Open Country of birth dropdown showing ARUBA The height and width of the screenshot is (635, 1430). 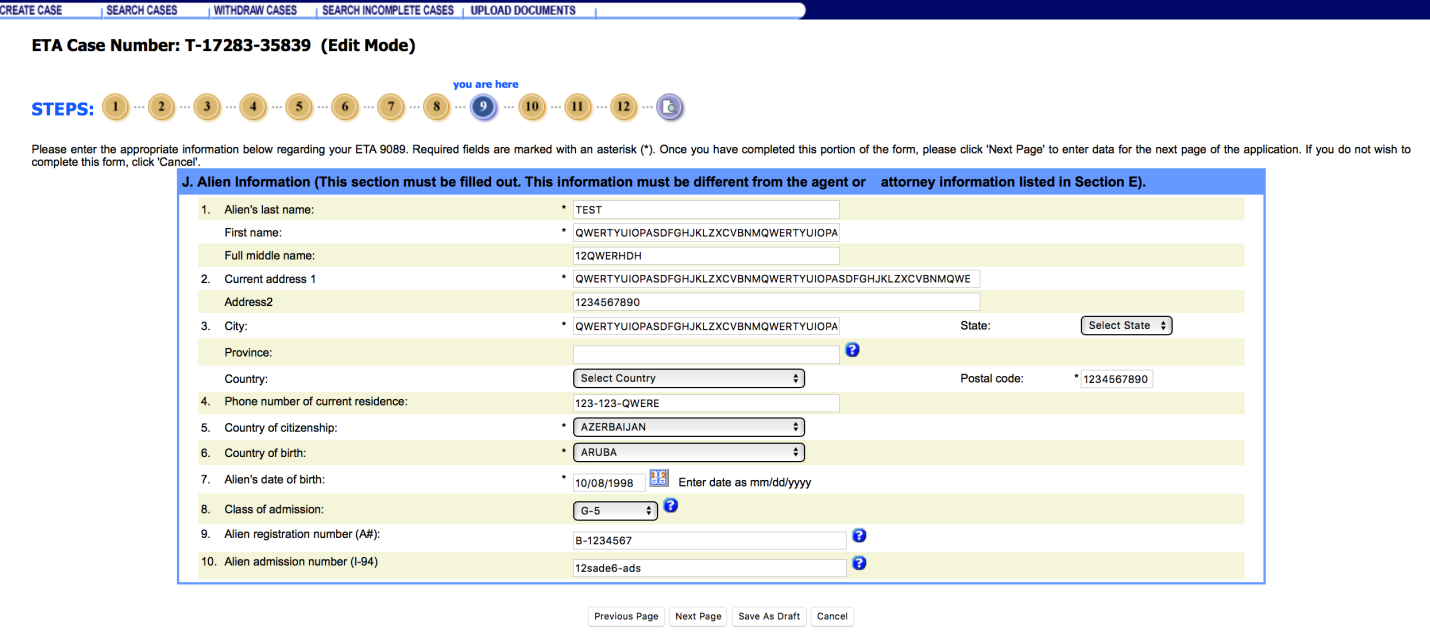point(689,452)
